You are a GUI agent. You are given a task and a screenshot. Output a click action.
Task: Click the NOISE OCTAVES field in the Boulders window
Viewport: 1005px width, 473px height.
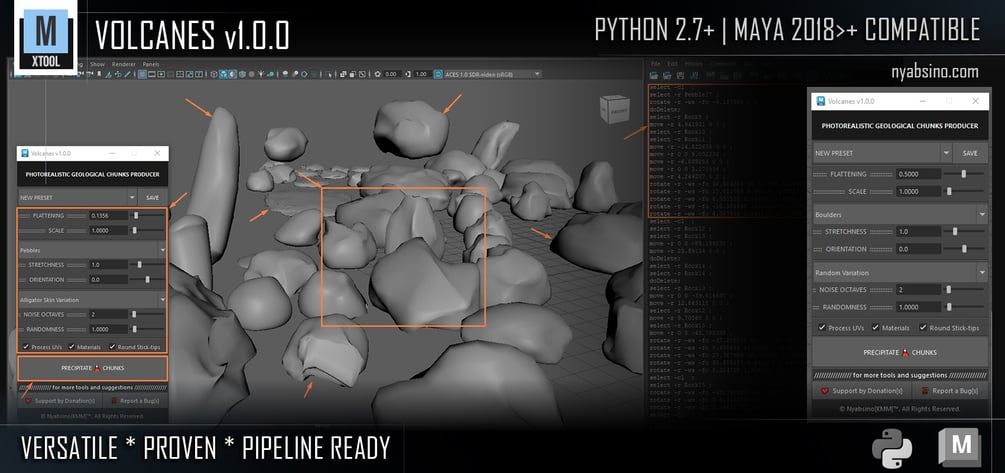click(919, 290)
